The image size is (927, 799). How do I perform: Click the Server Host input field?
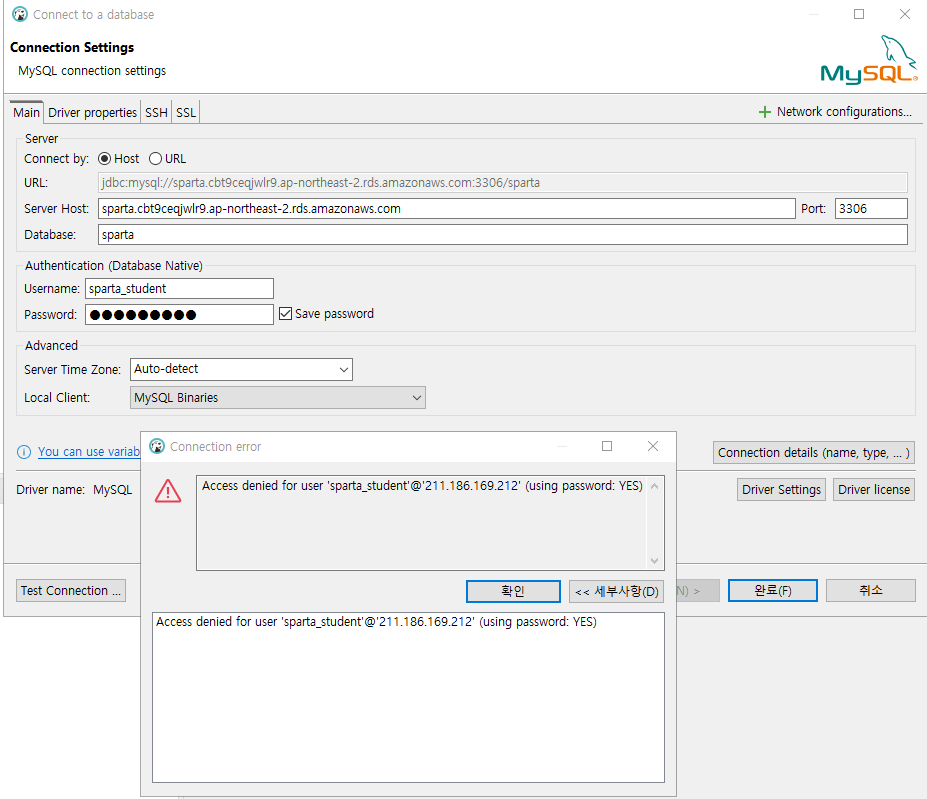446,209
